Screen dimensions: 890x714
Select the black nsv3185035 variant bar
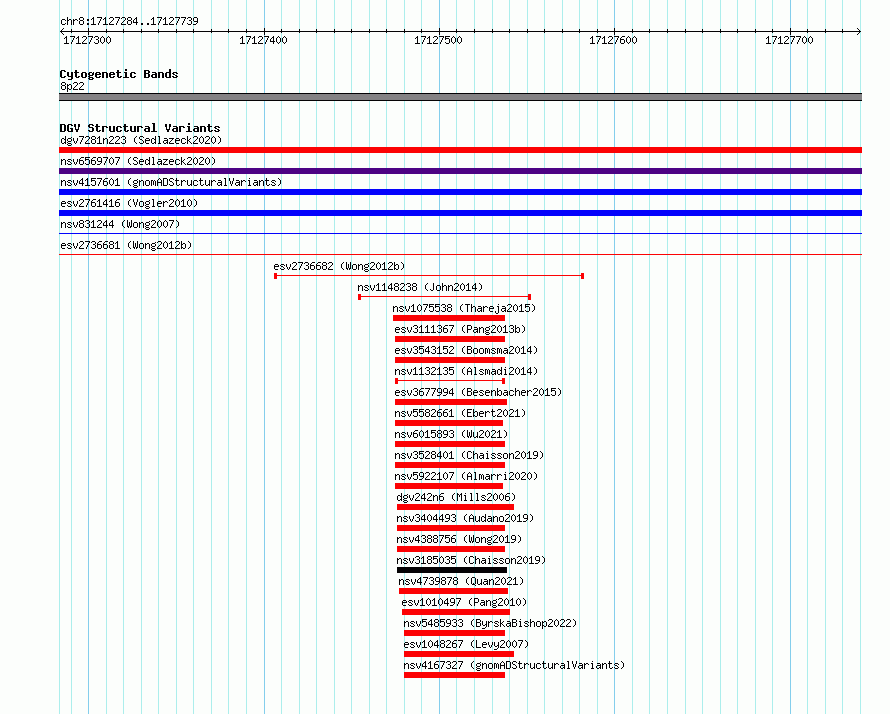click(452, 570)
